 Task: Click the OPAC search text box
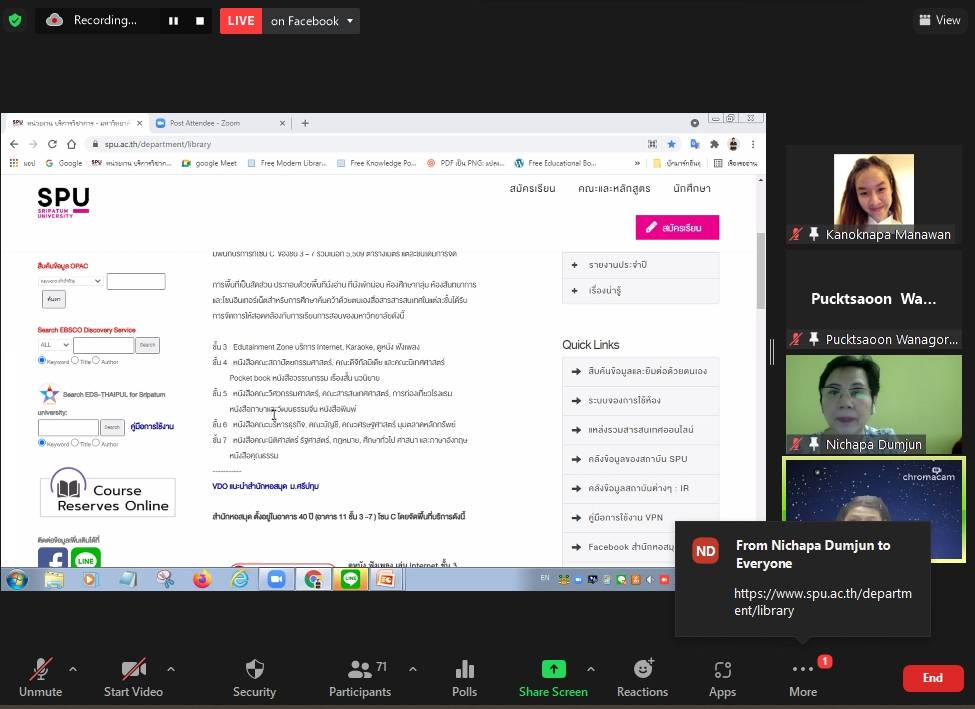136,281
